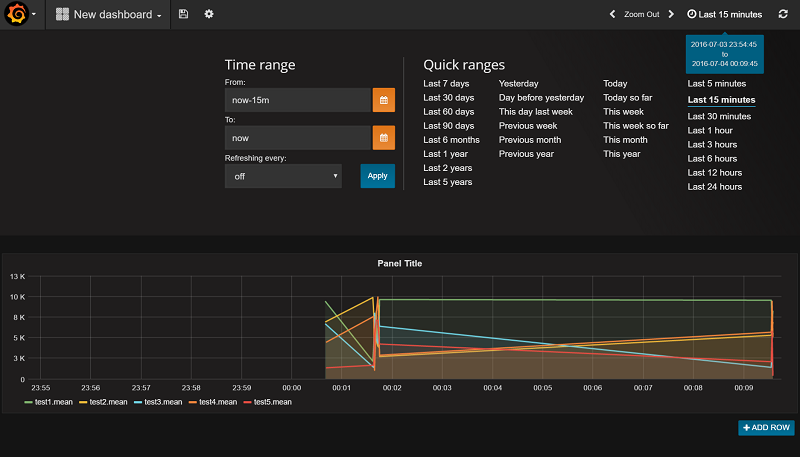800x457 pixels.
Task: Set range to Last 1 hour
Action: click(710, 131)
